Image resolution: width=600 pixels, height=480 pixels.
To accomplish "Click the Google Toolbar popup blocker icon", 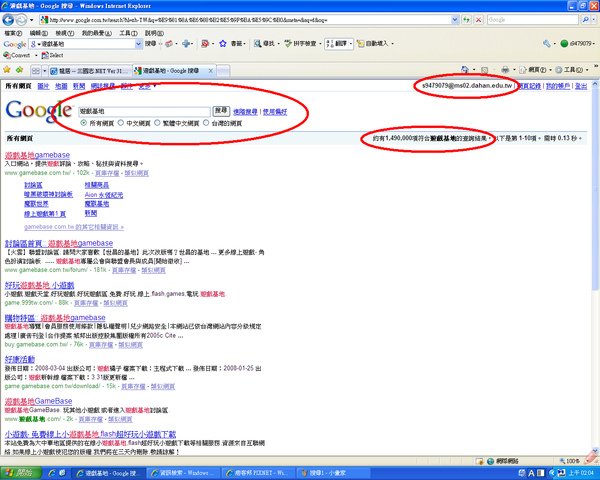I will (205, 44).
